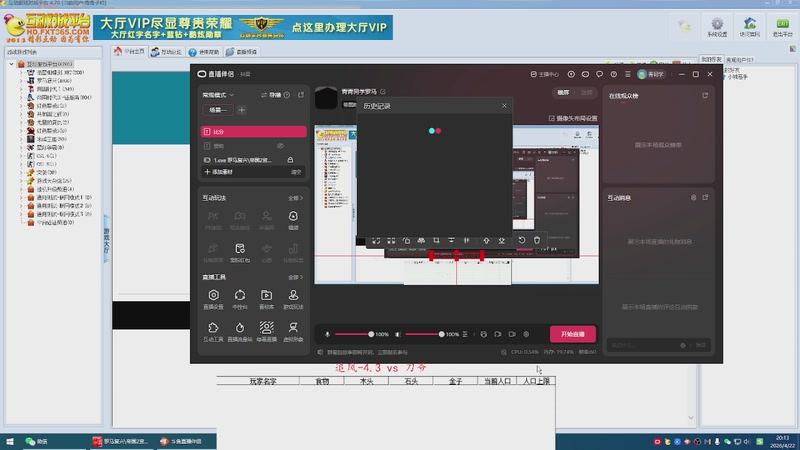This screenshot has height=450, width=800.
Task: Open the 常规模式 mode dropdown
Action: coord(218,95)
